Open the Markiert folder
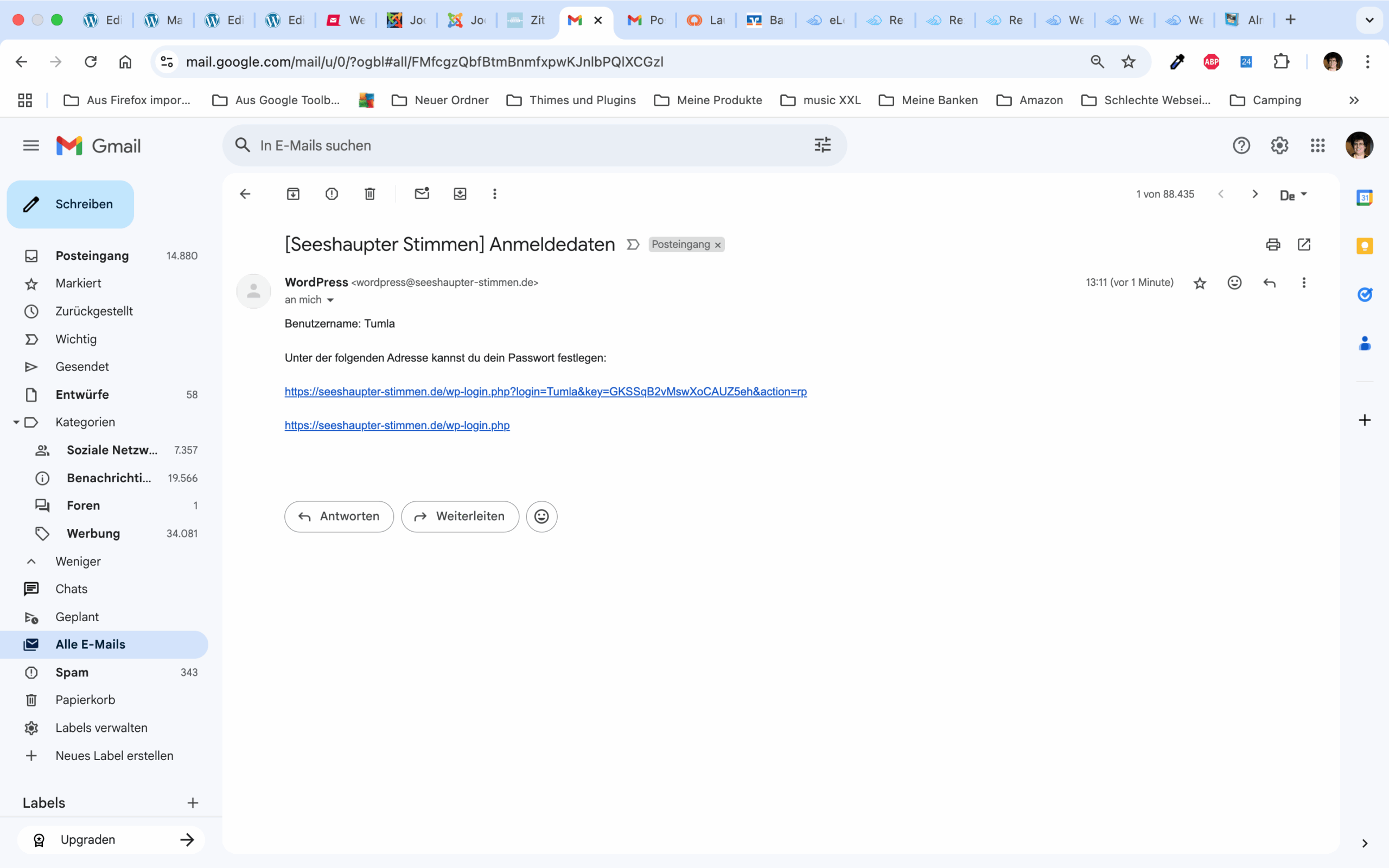Image resolution: width=1389 pixels, height=868 pixels. point(104,284)
